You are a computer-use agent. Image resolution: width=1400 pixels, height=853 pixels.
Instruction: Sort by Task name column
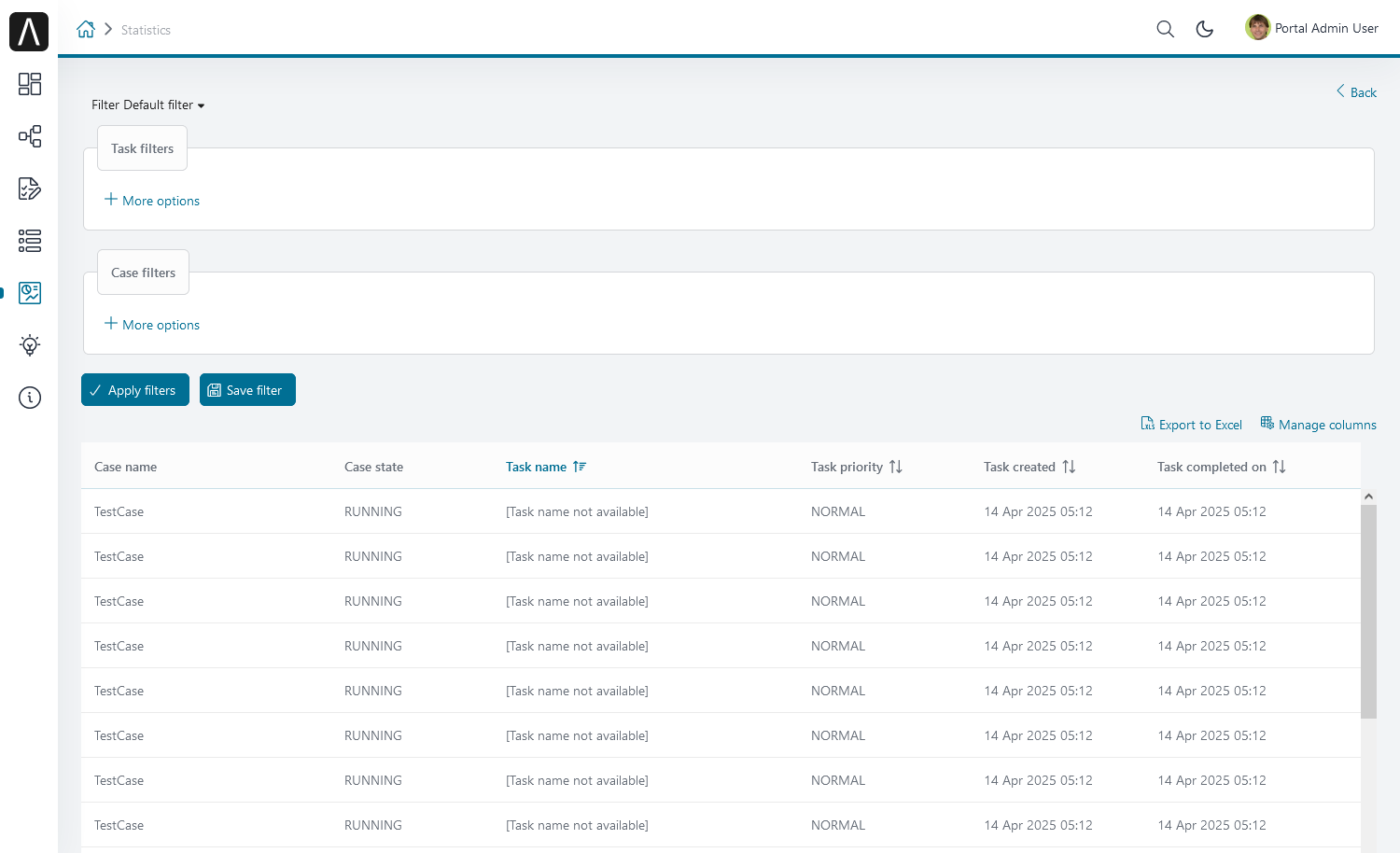(546, 467)
